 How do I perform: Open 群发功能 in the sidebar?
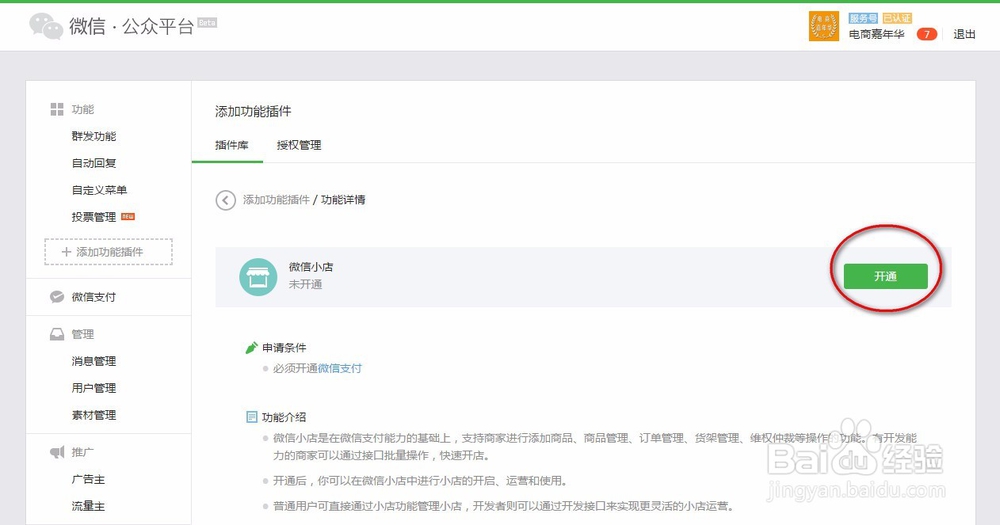click(94, 136)
